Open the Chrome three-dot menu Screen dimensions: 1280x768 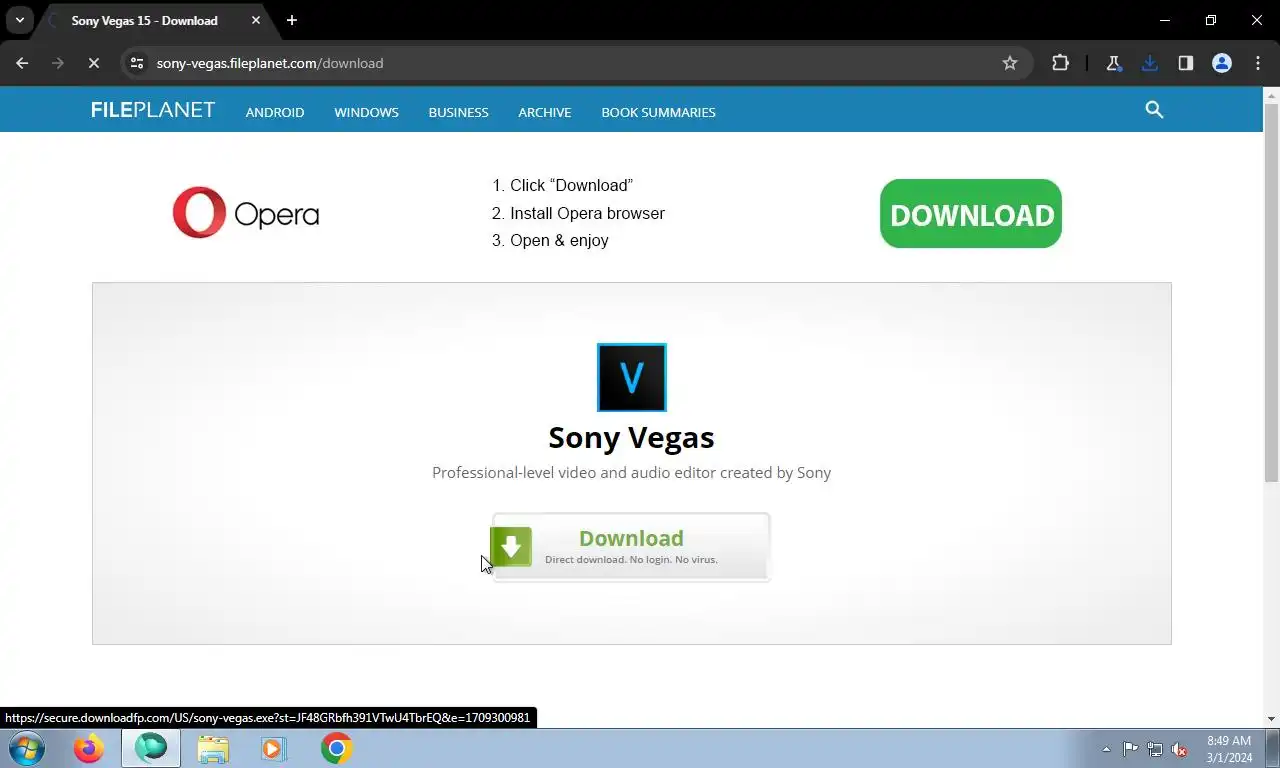click(1257, 63)
